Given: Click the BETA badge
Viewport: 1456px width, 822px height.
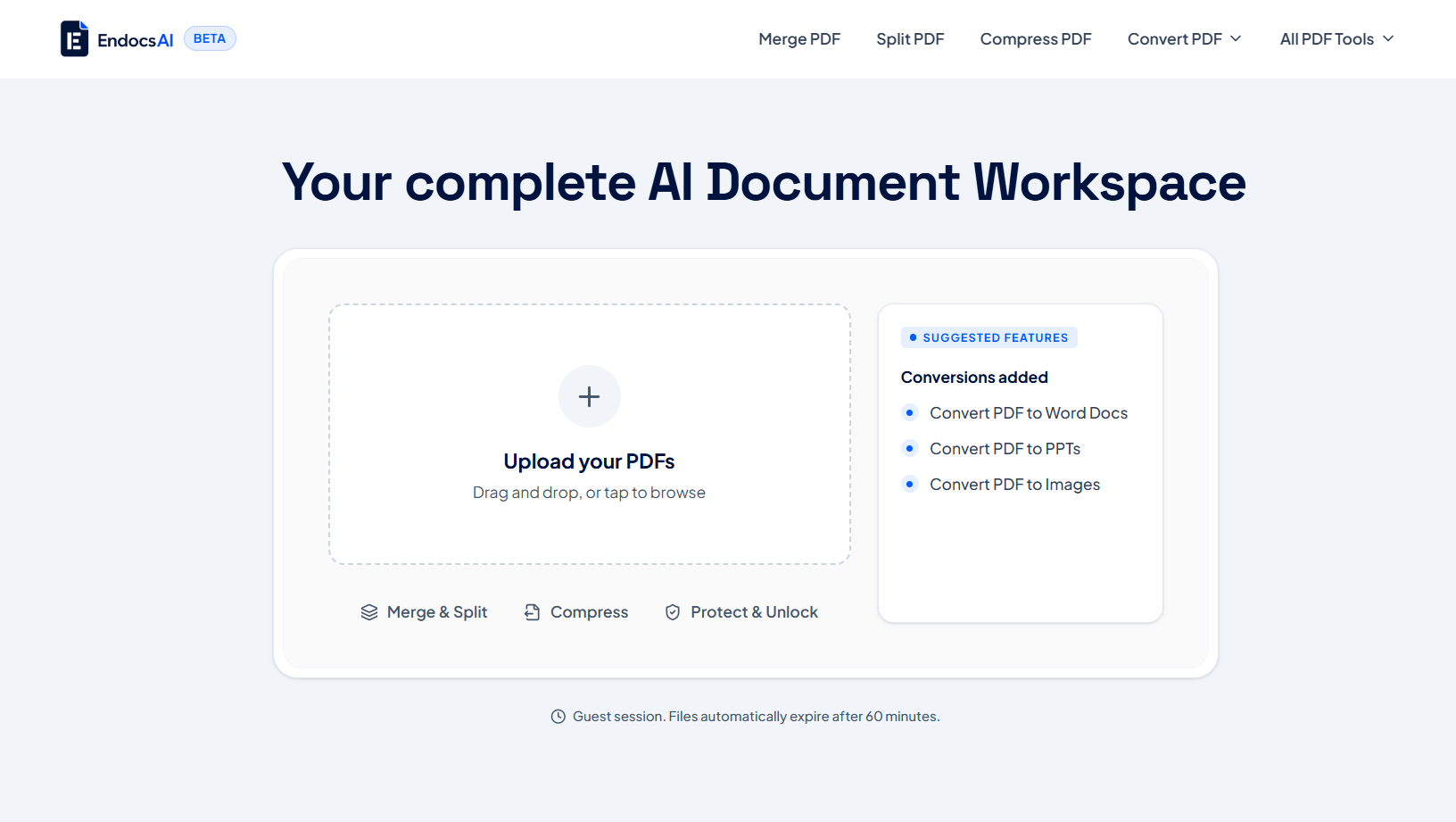Looking at the screenshot, I should pos(210,38).
